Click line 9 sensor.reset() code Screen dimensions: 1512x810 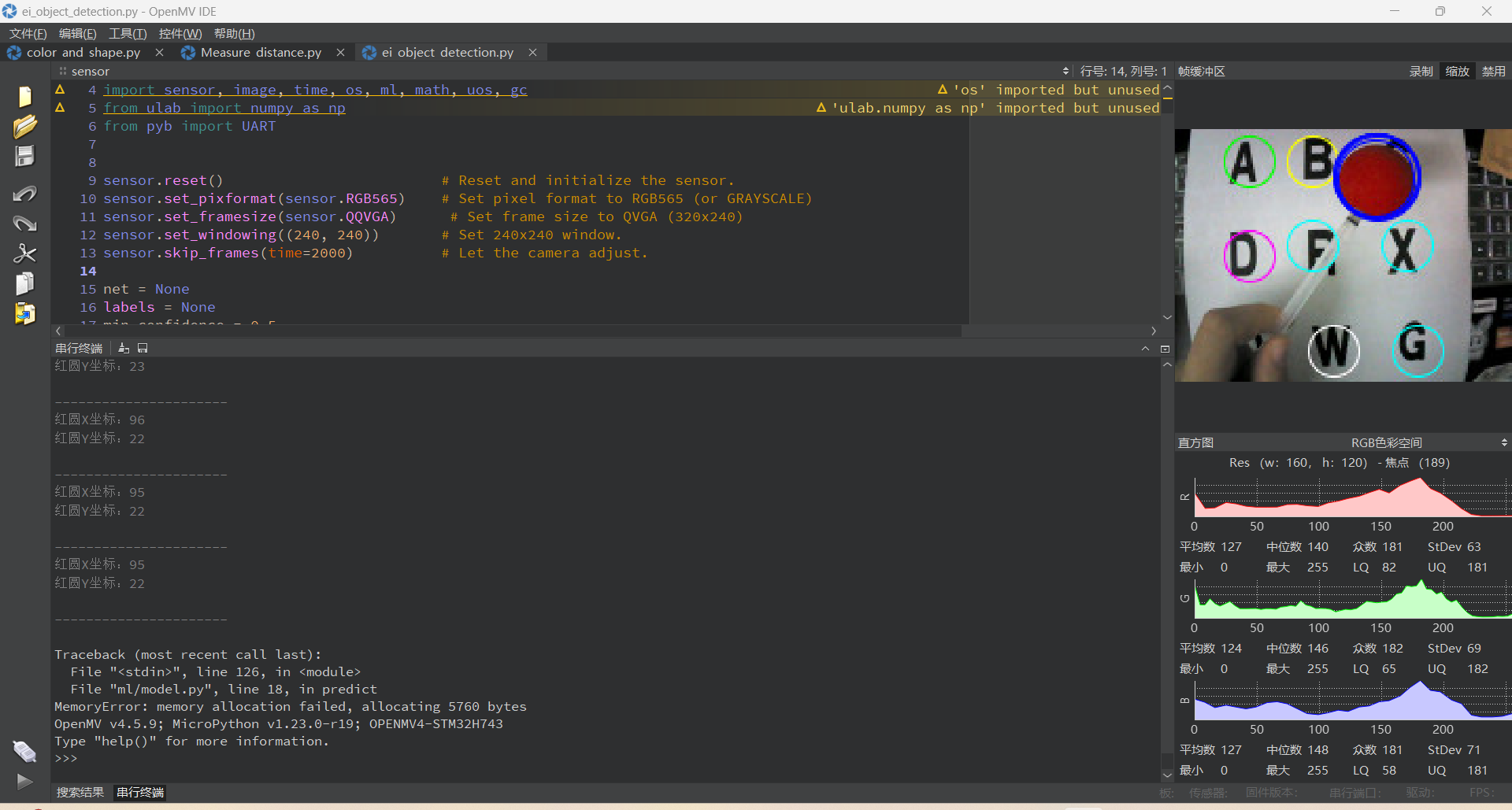point(163,180)
